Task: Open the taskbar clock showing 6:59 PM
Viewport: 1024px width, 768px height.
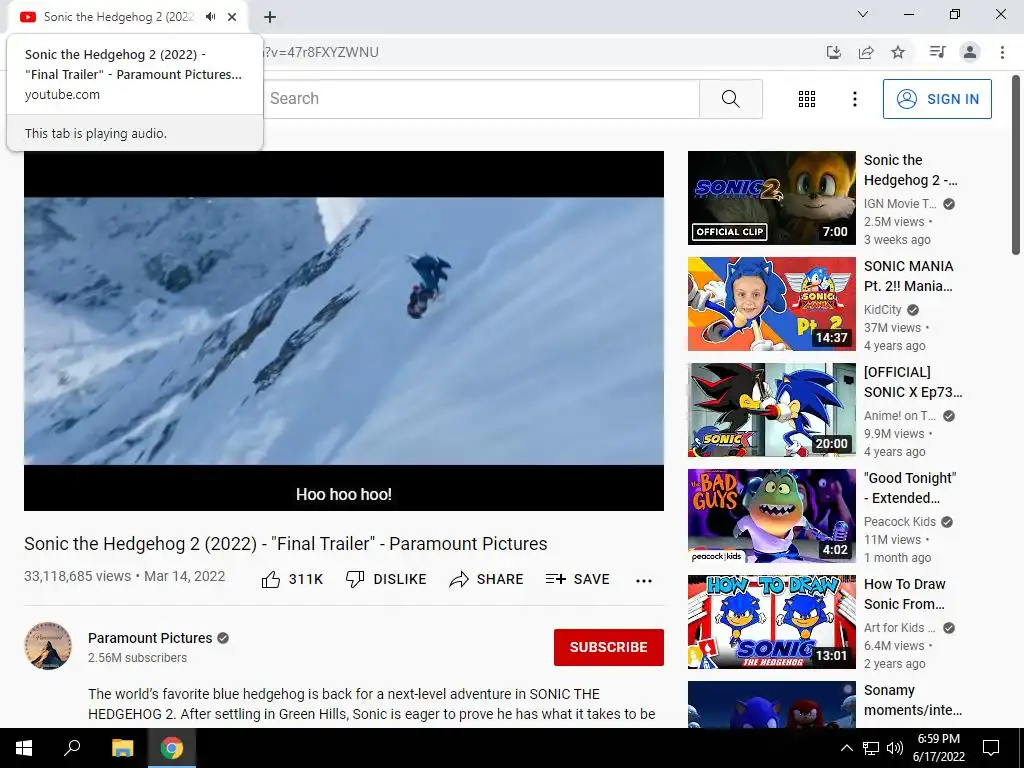Action: pos(938,748)
